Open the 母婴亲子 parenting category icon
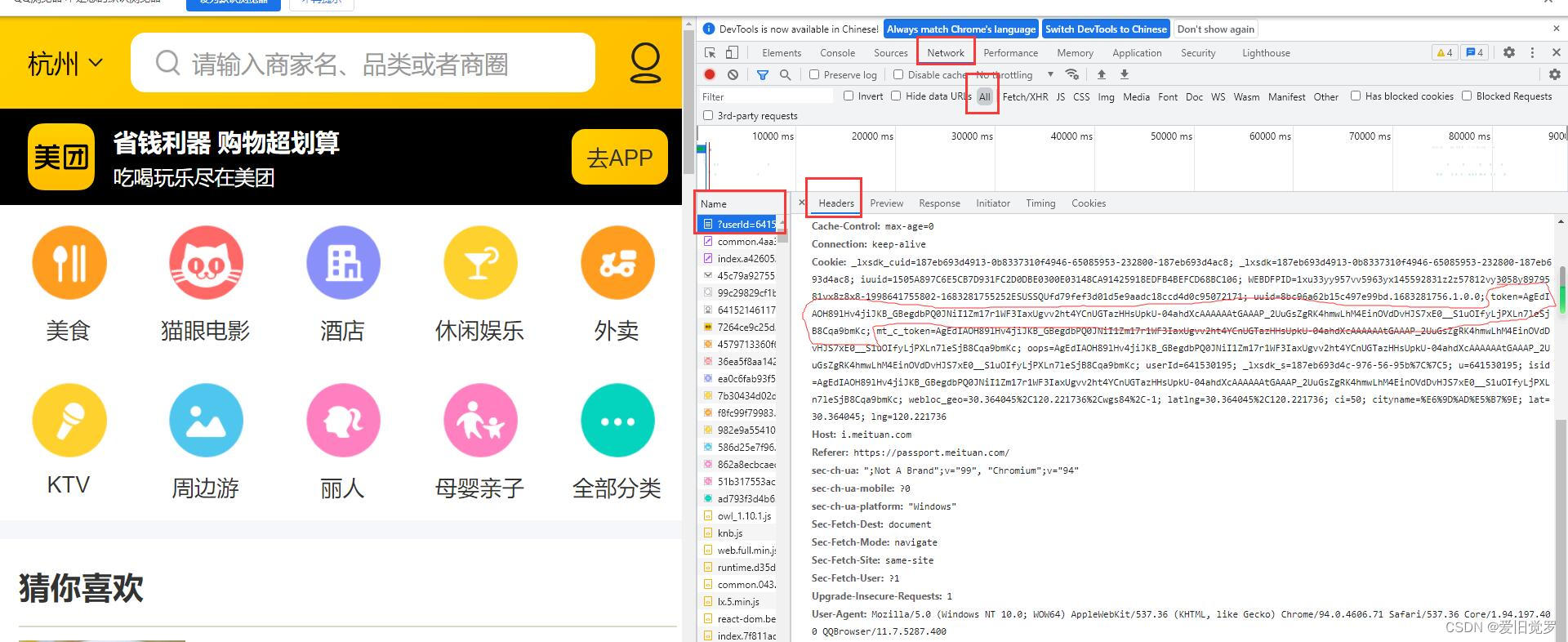Screen dimensions: 1568x642 pos(480,421)
